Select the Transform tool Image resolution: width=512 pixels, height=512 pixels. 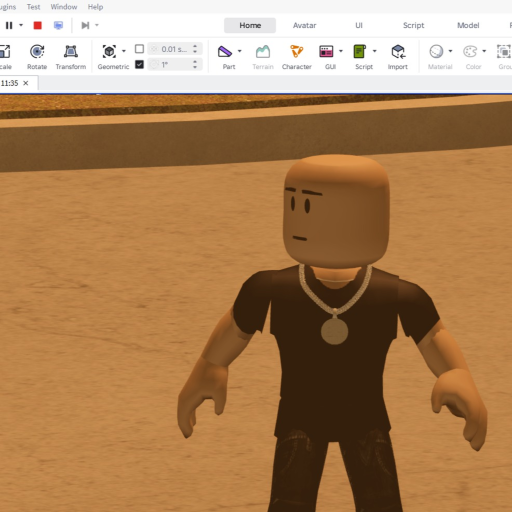click(71, 57)
